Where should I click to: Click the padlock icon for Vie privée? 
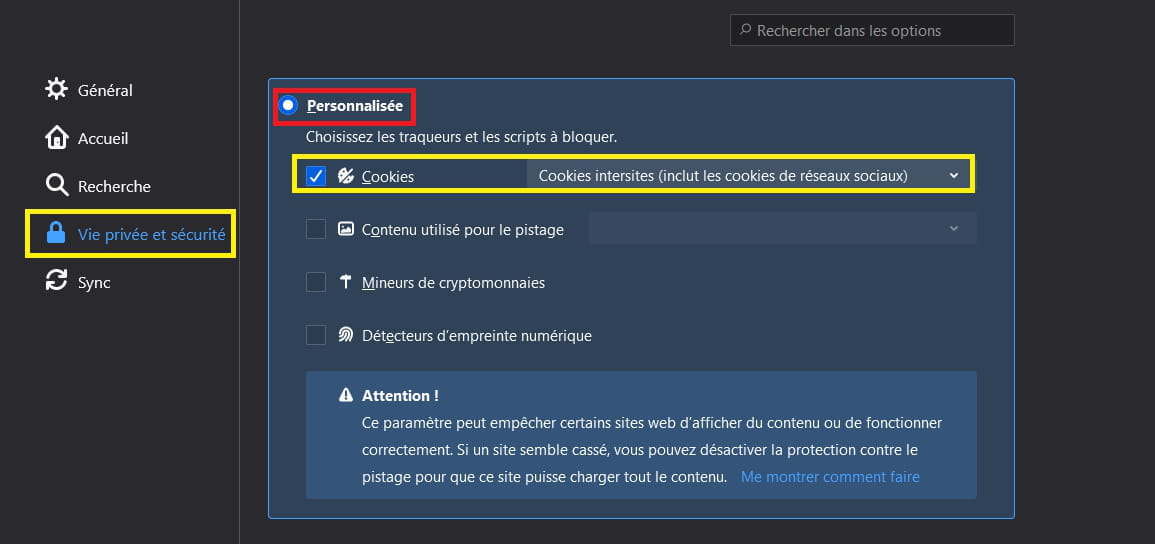click(56, 234)
